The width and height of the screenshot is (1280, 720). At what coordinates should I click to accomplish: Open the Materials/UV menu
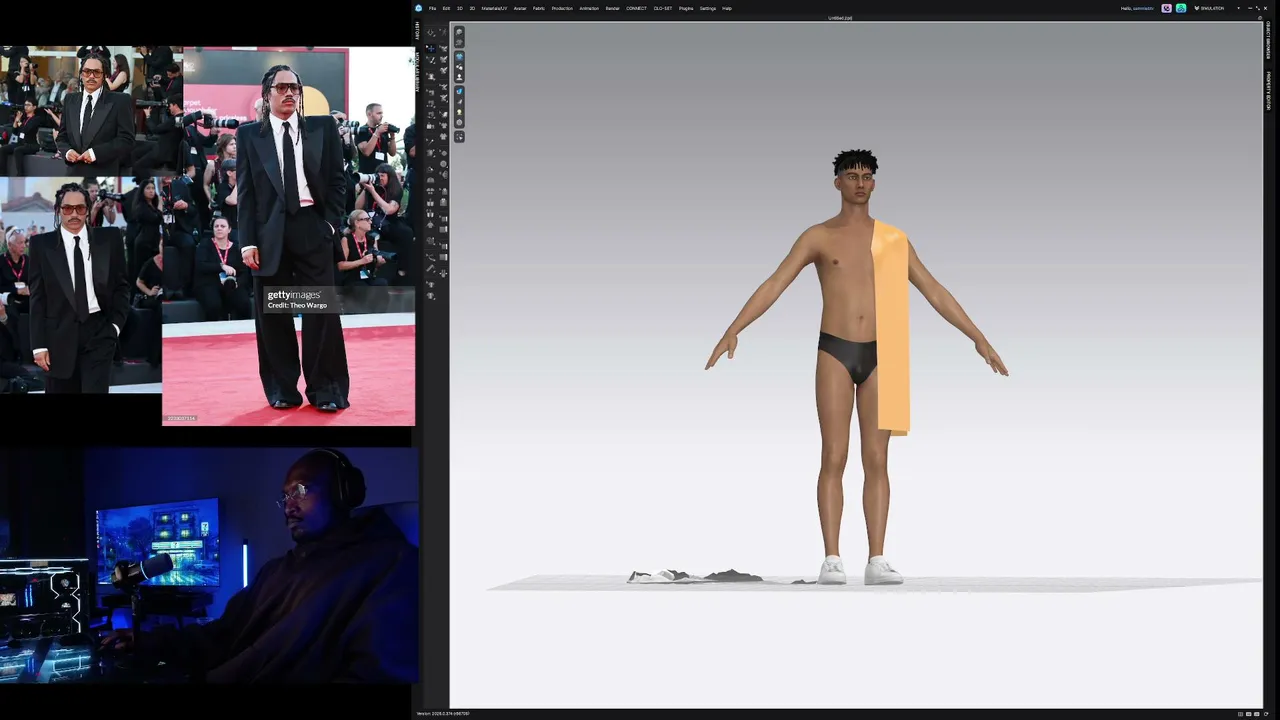495,8
